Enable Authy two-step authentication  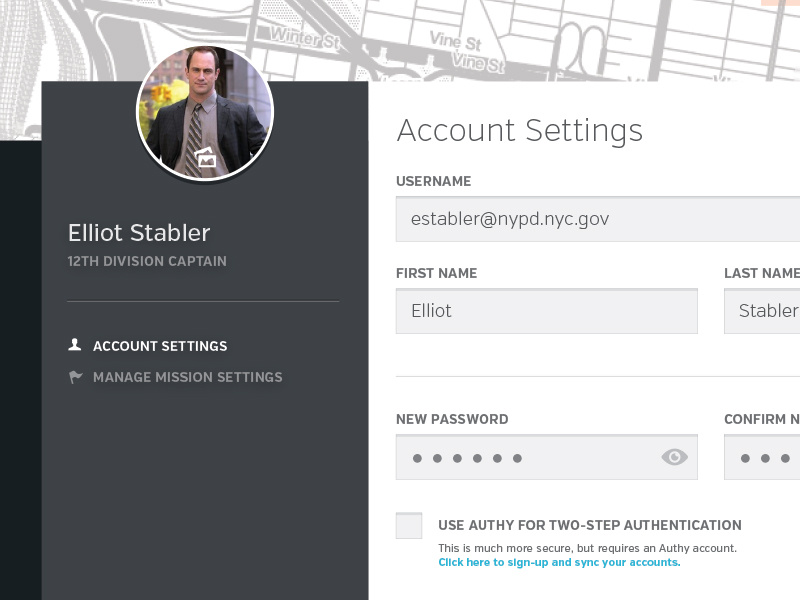408,524
